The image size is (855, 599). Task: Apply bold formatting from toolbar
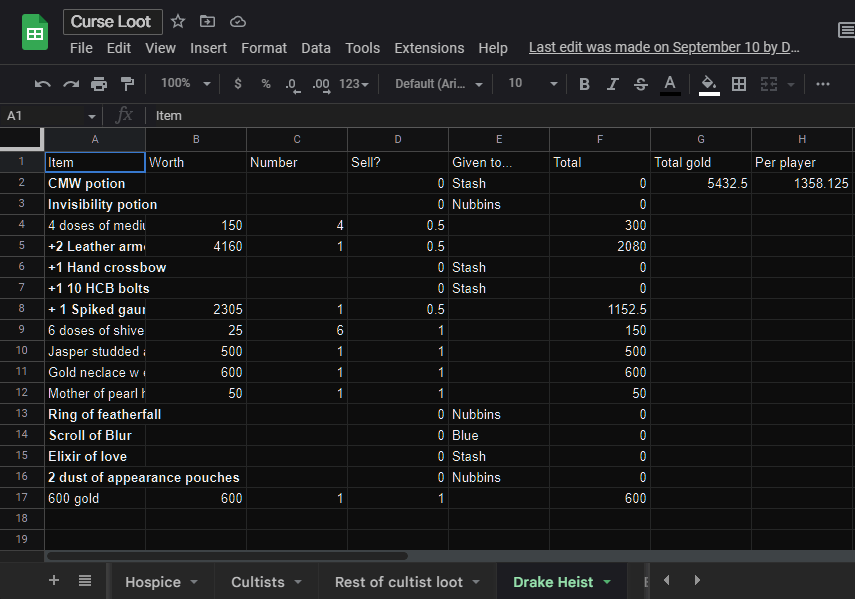tap(584, 85)
